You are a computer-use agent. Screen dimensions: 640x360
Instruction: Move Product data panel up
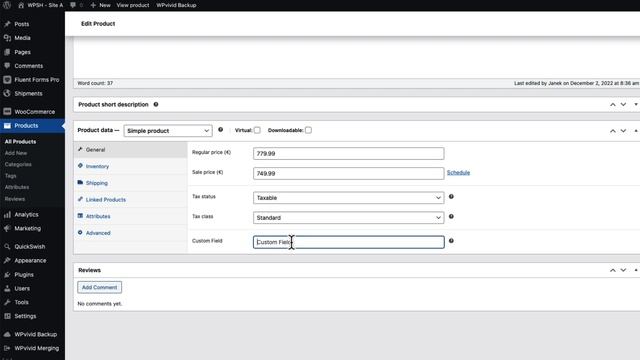point(613,131)
